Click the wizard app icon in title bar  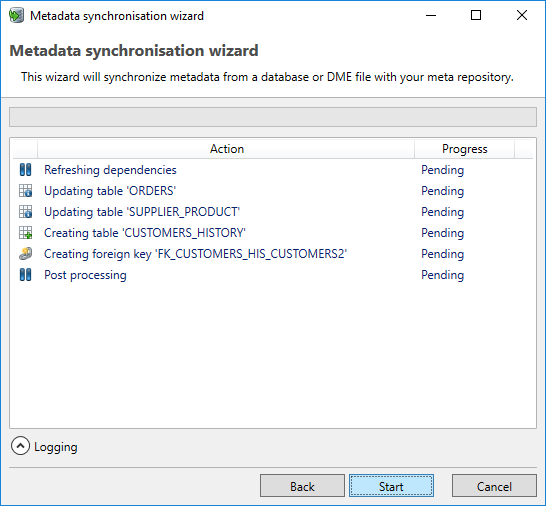tap(16, 16)
